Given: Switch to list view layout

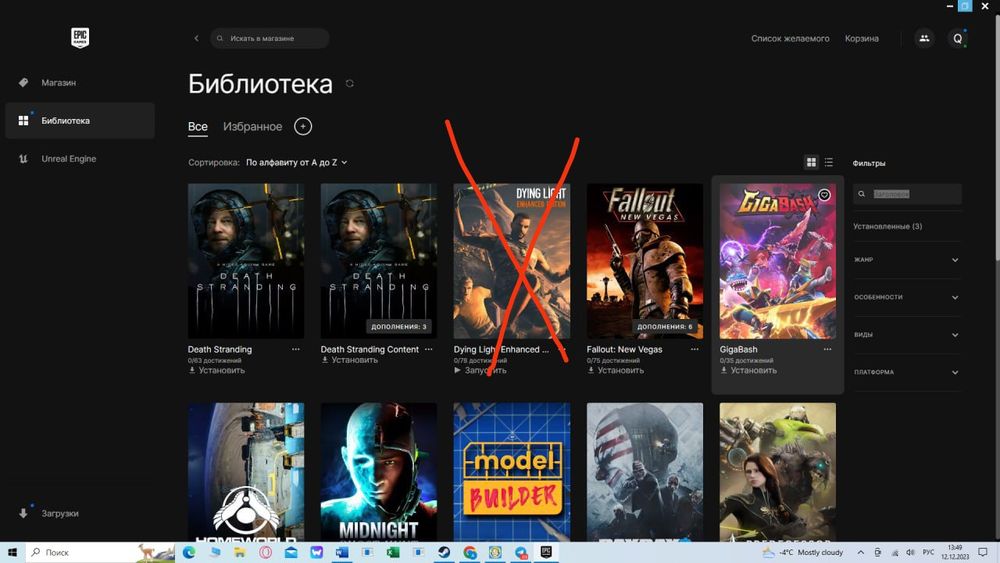Looking at the screenshot, I should [x=828, y=163].
